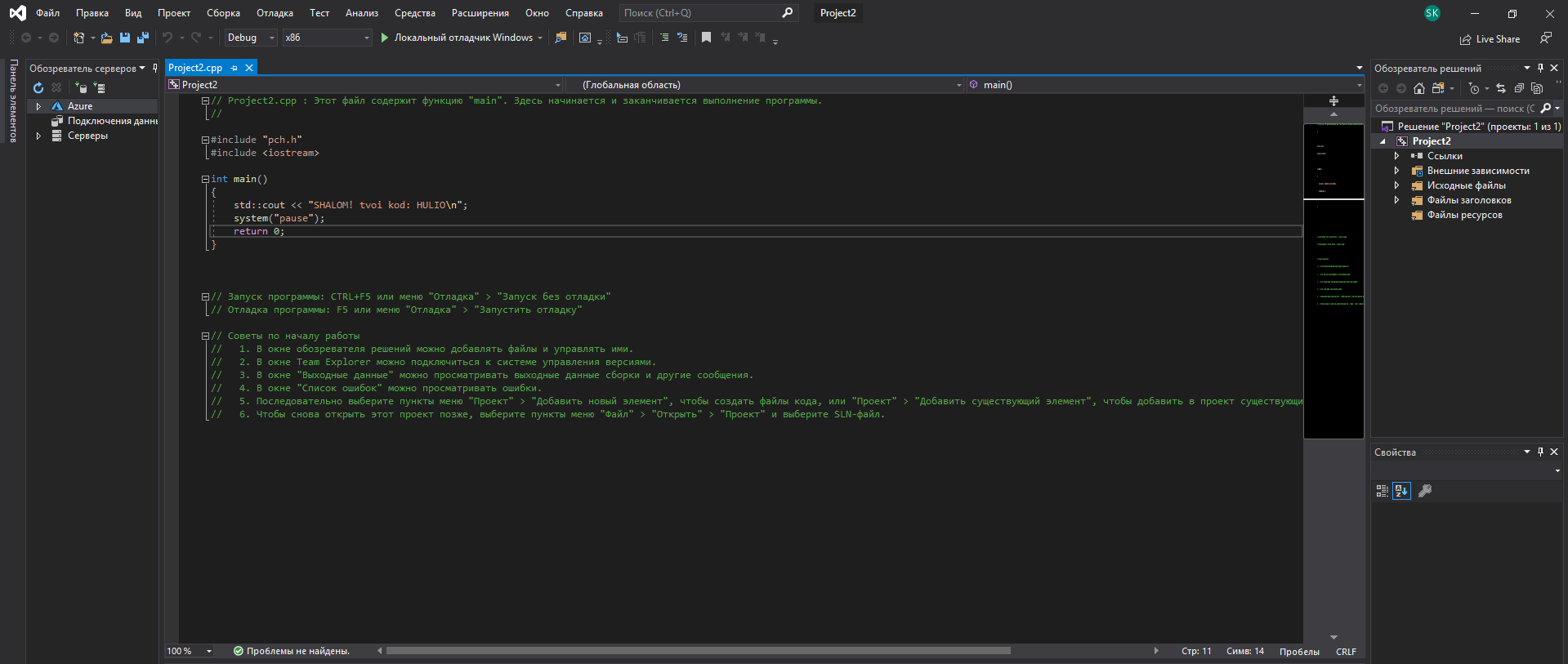Click the Pending Changes Filter clock icon
This screenshot has width=1568, height=664.
coord(1474,88)
